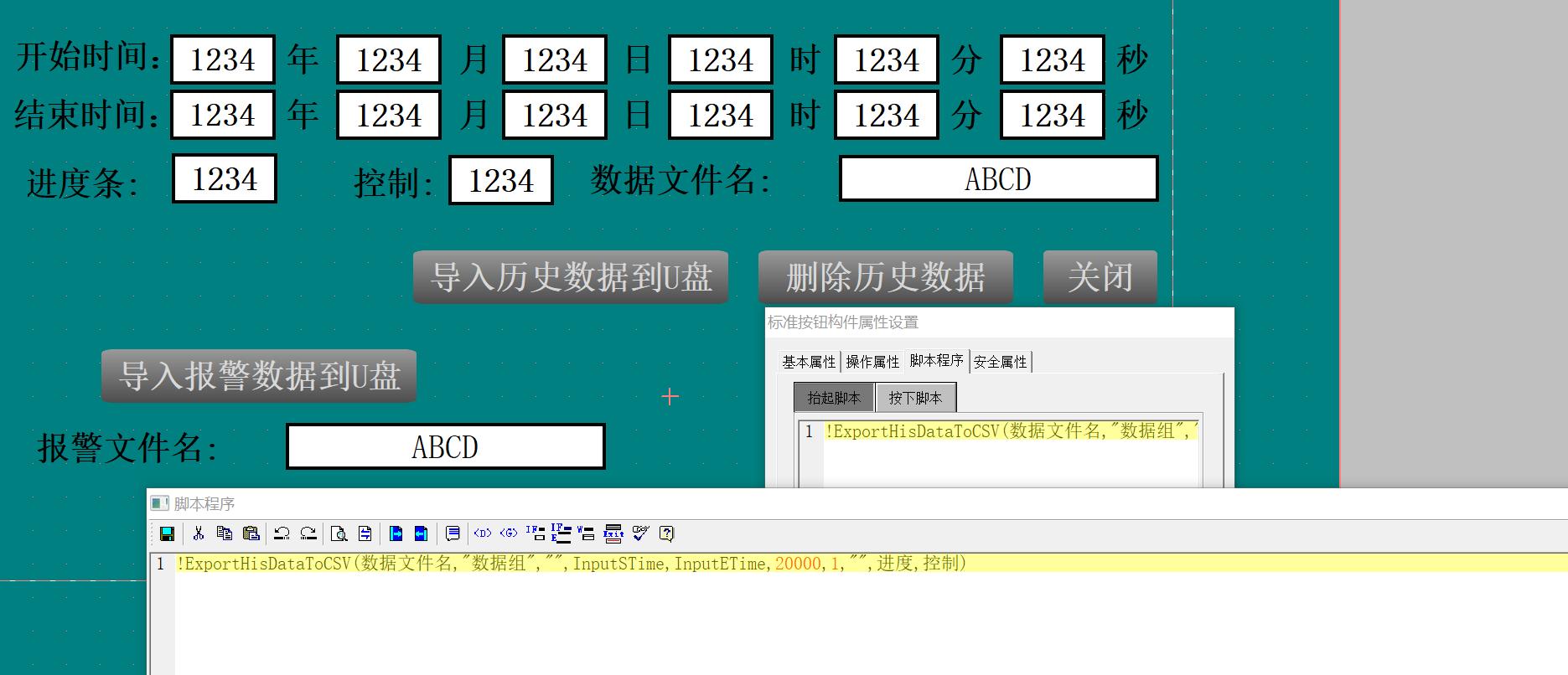
Task: Select the start time year input box
Action: 223,59
